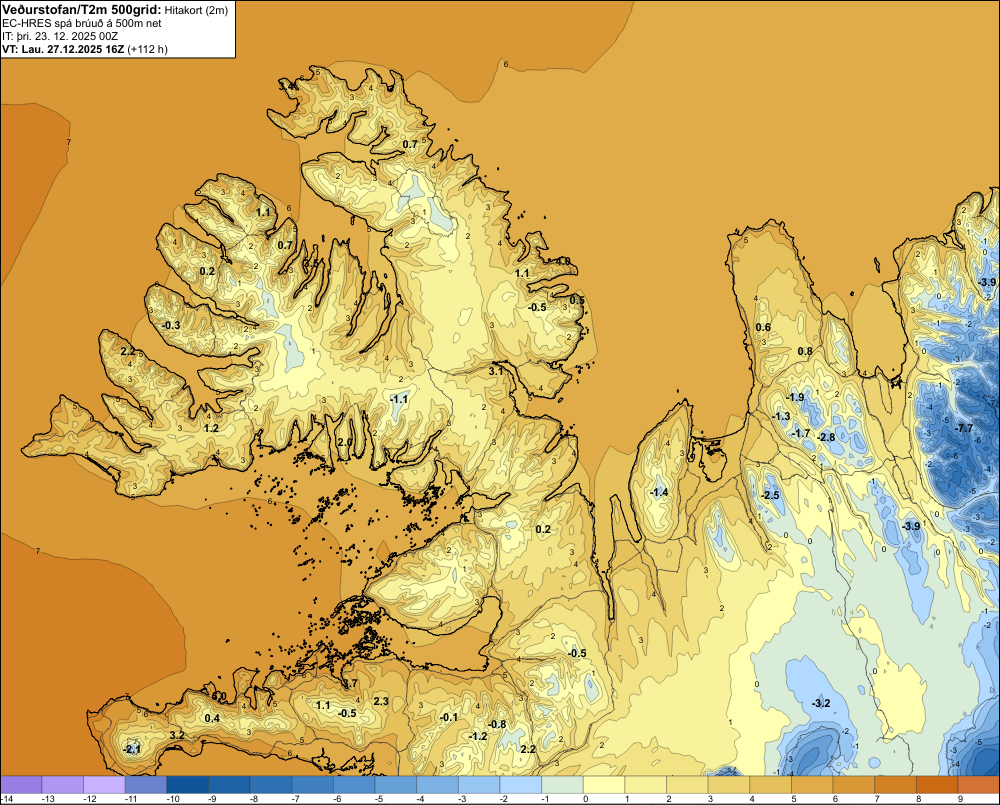1000x805 pixels.
Task: Click the legend swatch between 3 and 4
Action: (729, 785)
